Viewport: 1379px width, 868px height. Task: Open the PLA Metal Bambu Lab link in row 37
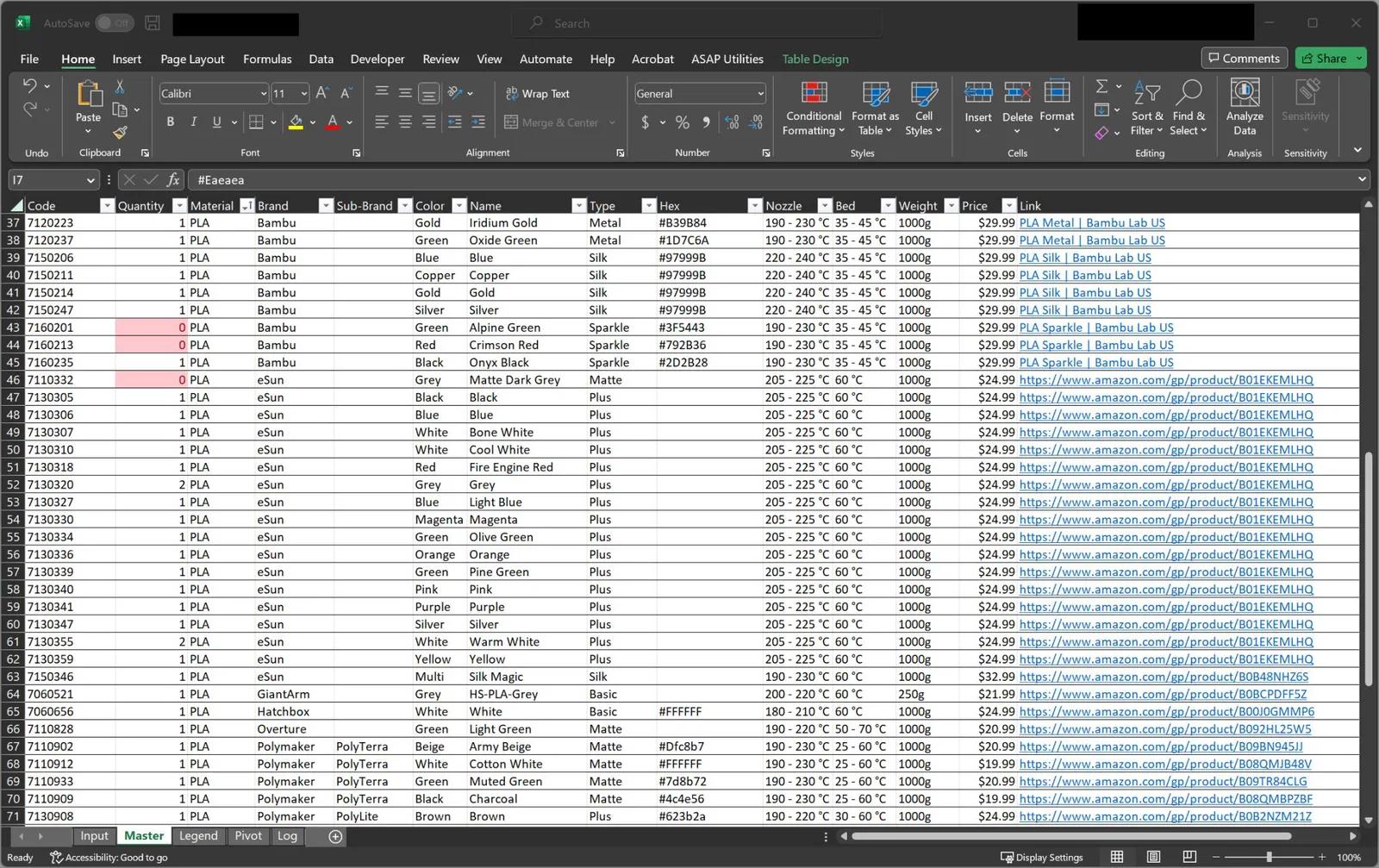(1091, 222)
